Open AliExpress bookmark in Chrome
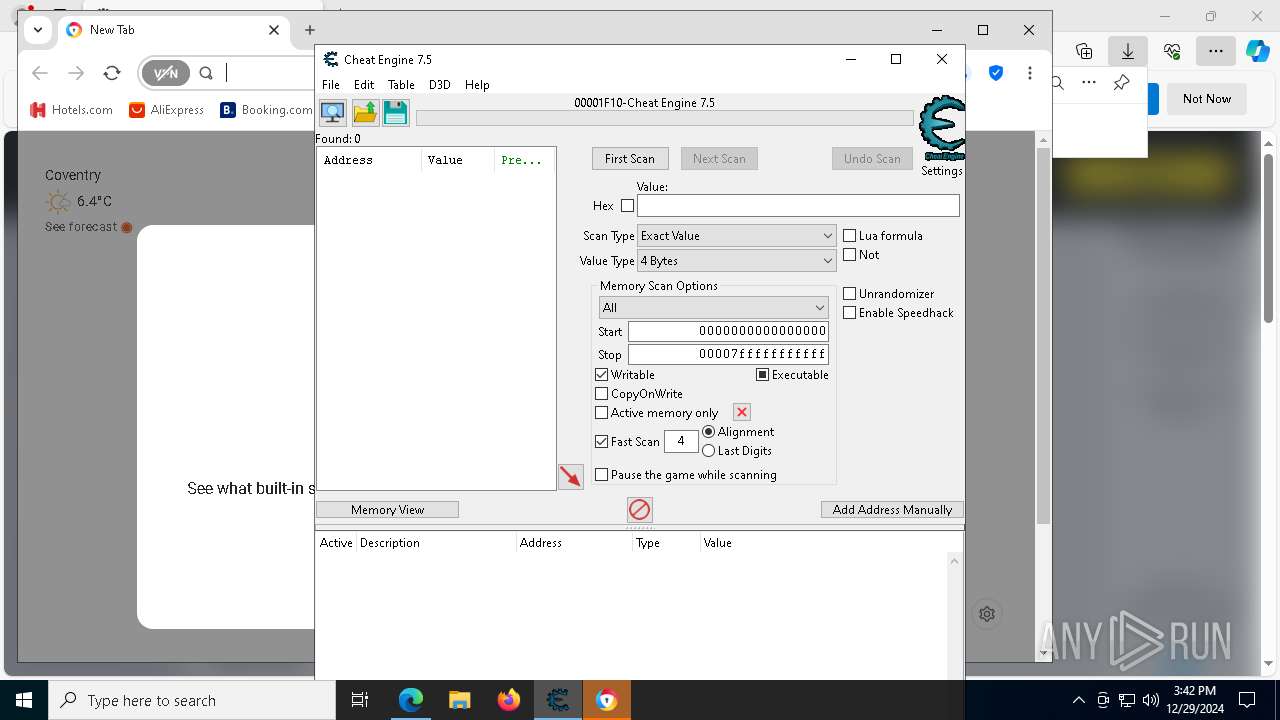This screenshot has height=720, width=1280. pyautogui.click(x=167, y=110)
